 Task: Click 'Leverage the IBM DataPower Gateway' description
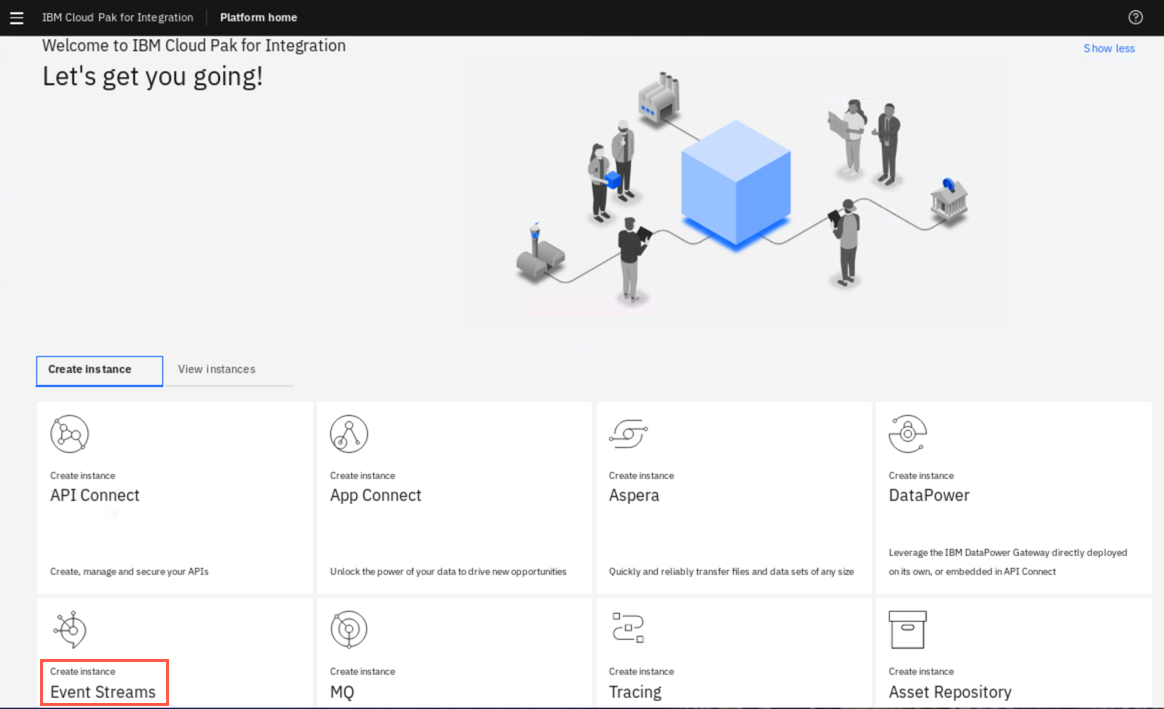1007,562
